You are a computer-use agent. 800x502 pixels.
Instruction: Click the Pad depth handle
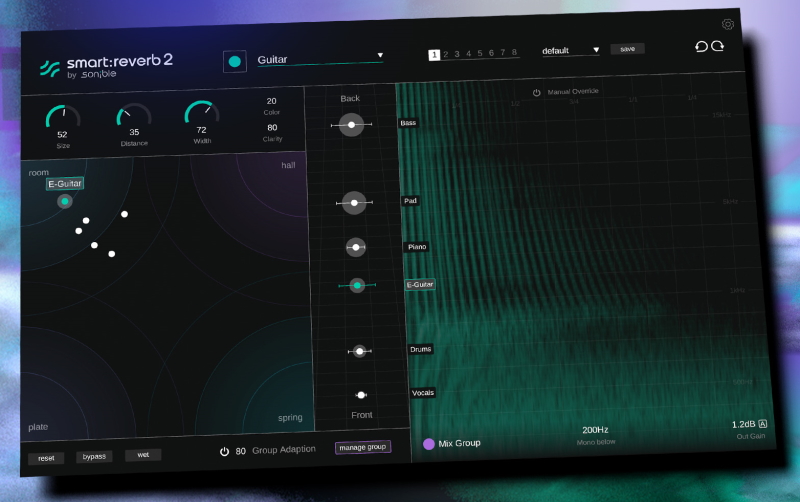tap(354, 203)
